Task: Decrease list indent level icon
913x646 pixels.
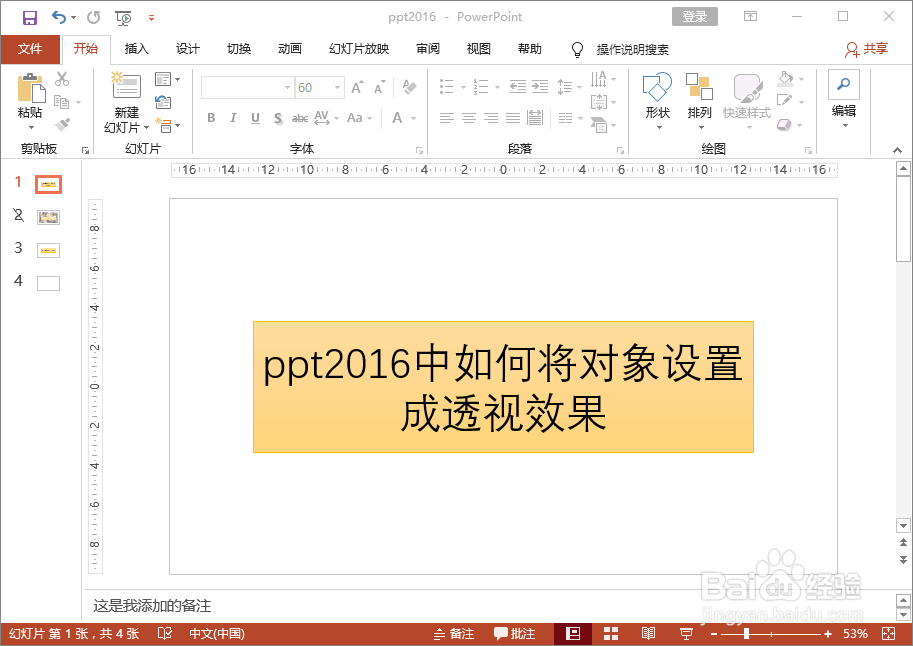Action: 518,87
